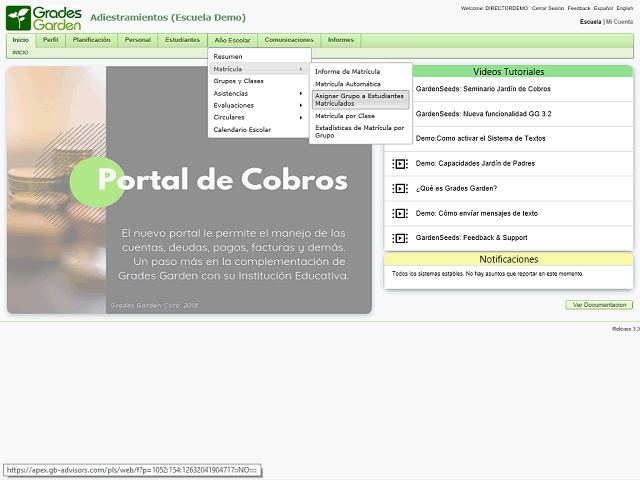The width and height of the screenshot is (640, 480).
Task: Open the Estudiantes tab
Action: point(182,40)
